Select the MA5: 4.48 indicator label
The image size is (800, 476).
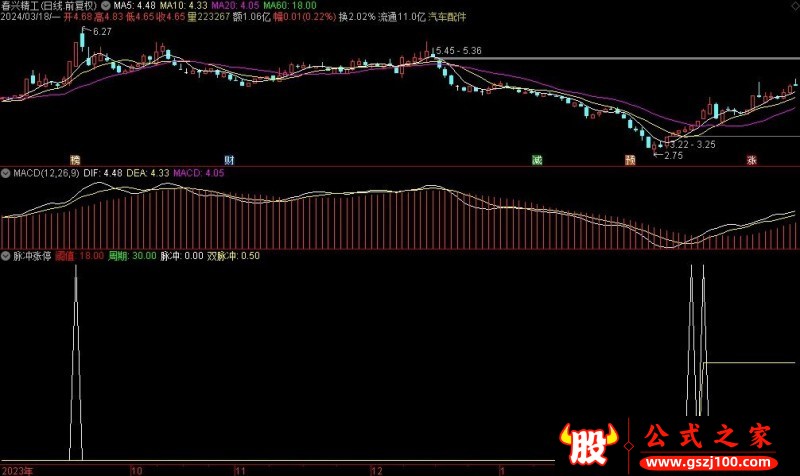tap(134, 5)
